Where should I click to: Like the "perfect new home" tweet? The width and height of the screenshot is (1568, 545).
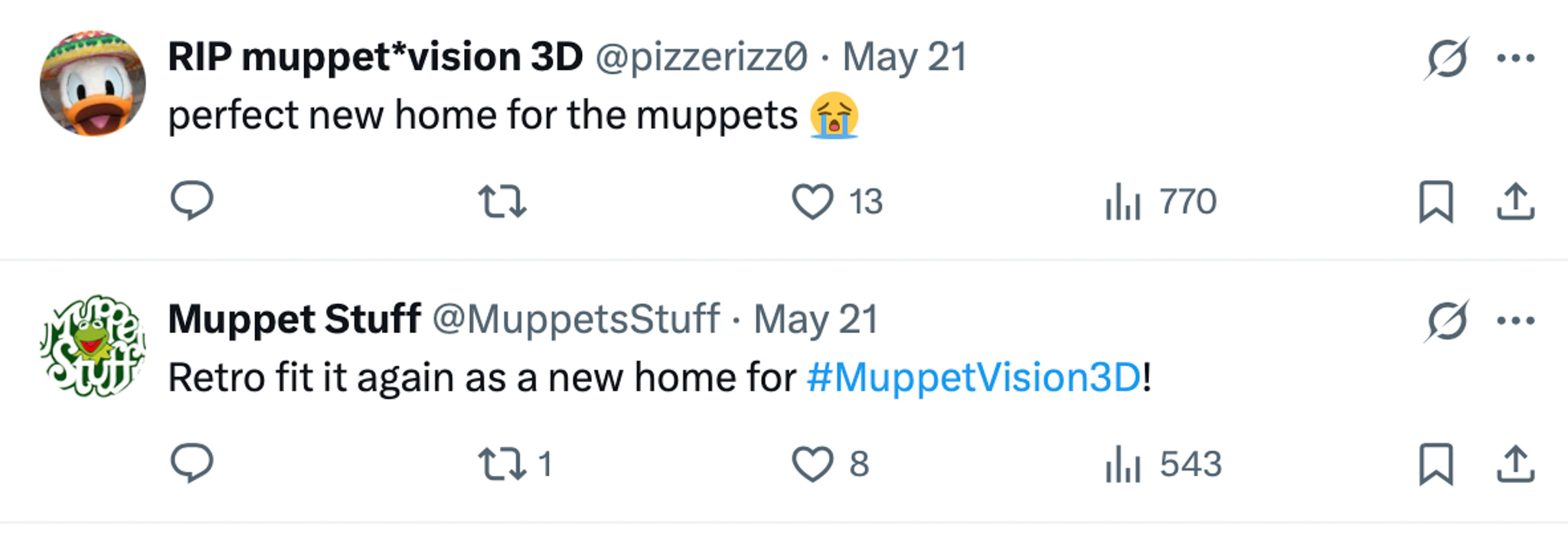coord(812,202)
